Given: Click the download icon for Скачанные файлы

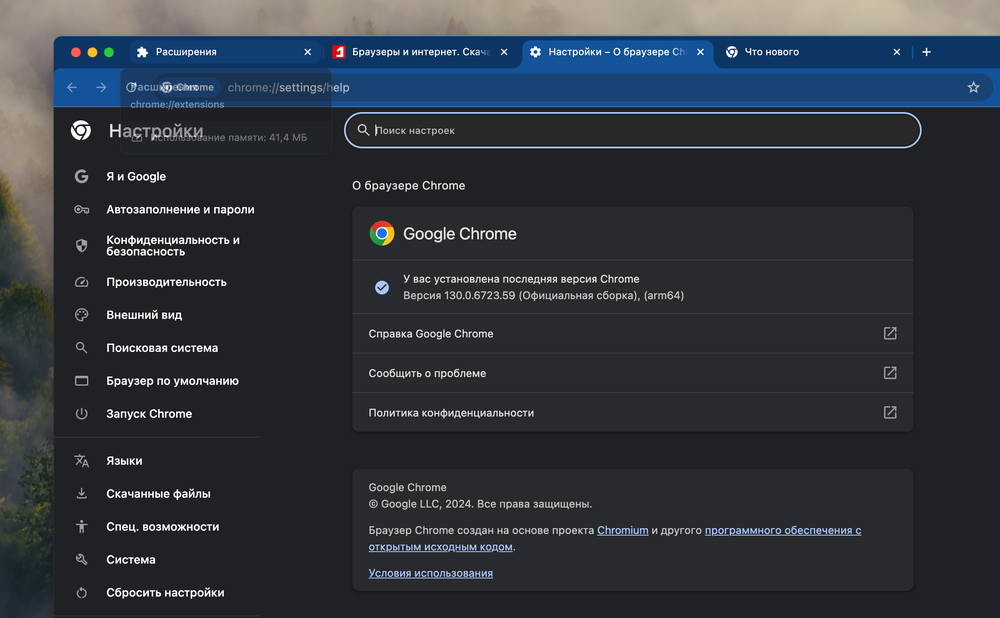Looking at the screenshot, I should coord(82,494).
